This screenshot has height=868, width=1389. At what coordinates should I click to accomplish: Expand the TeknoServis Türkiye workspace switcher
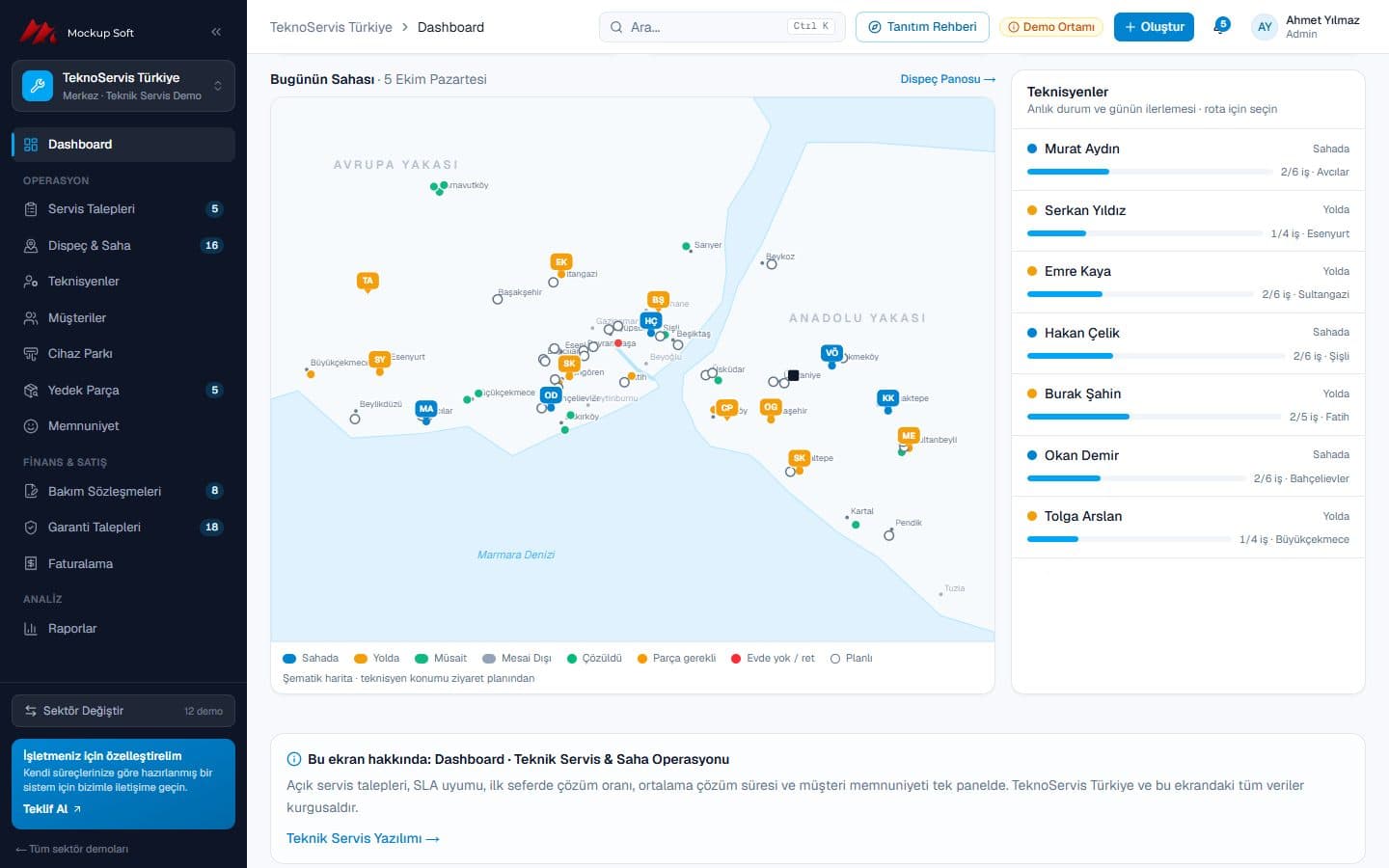pyautogui.click(x=123, y=86)
